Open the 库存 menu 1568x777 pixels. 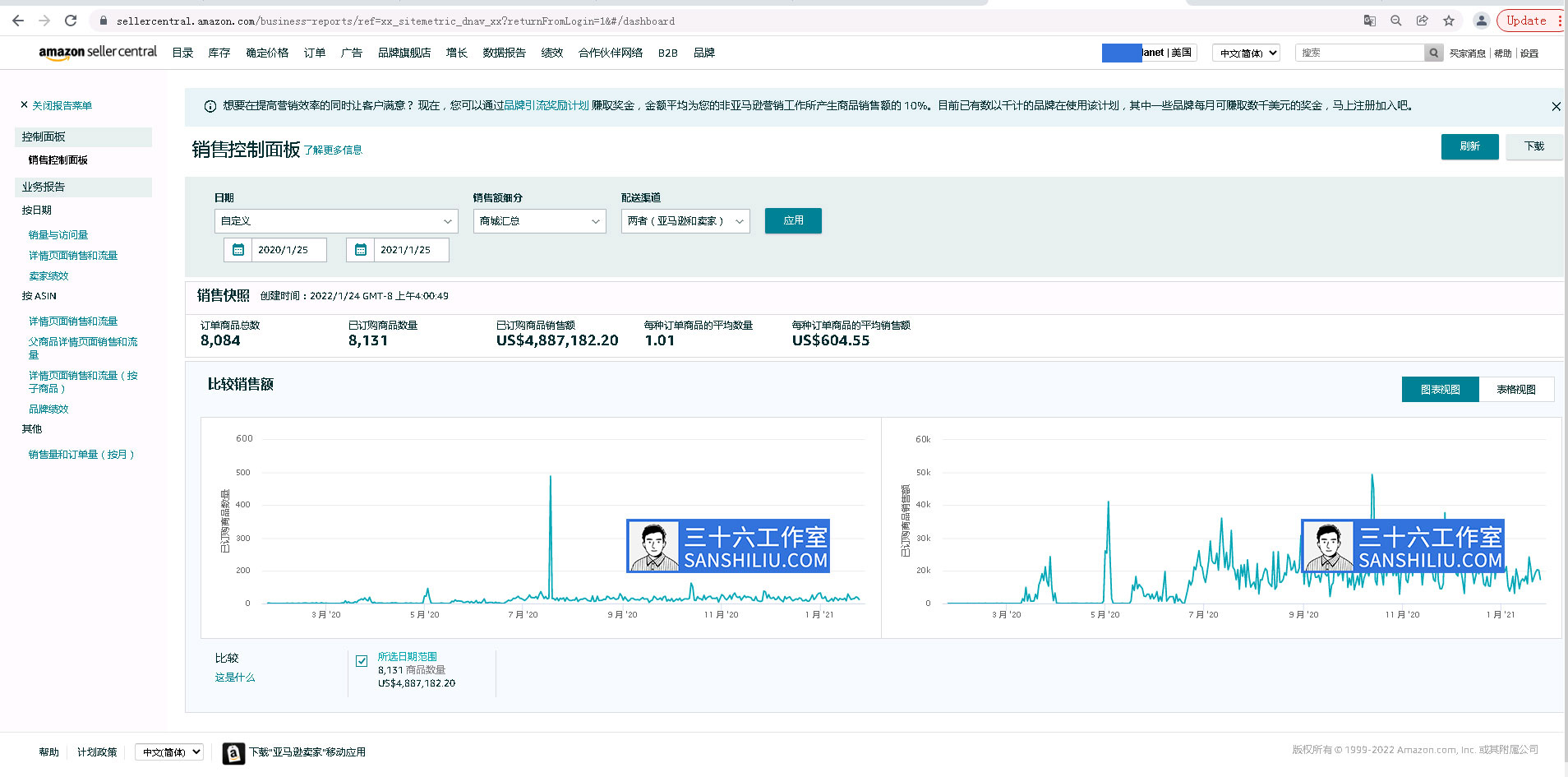(x=219, y=53)
